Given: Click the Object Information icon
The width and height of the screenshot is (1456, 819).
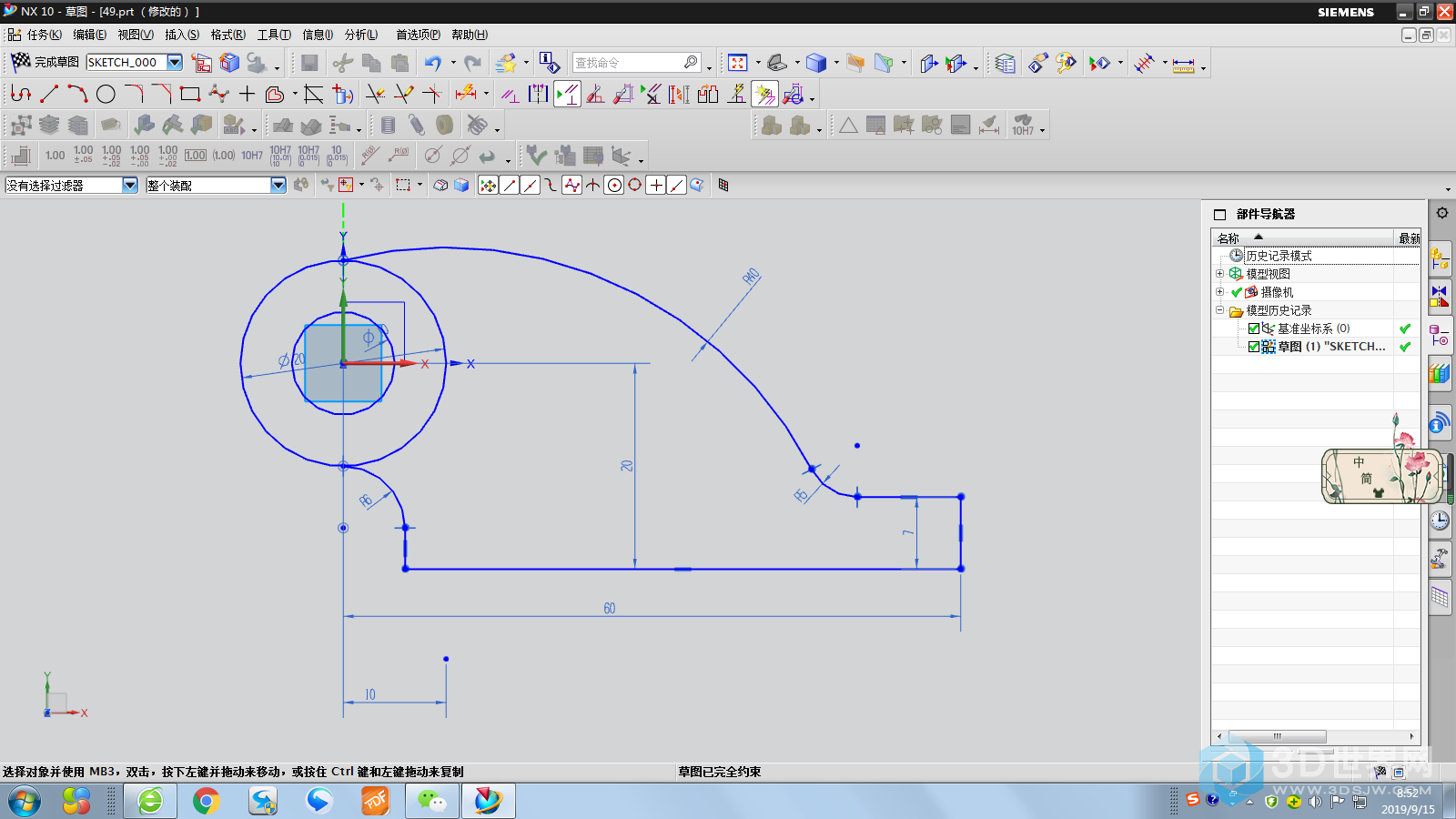Looking at the screenshot, I should tap(549, 62).
